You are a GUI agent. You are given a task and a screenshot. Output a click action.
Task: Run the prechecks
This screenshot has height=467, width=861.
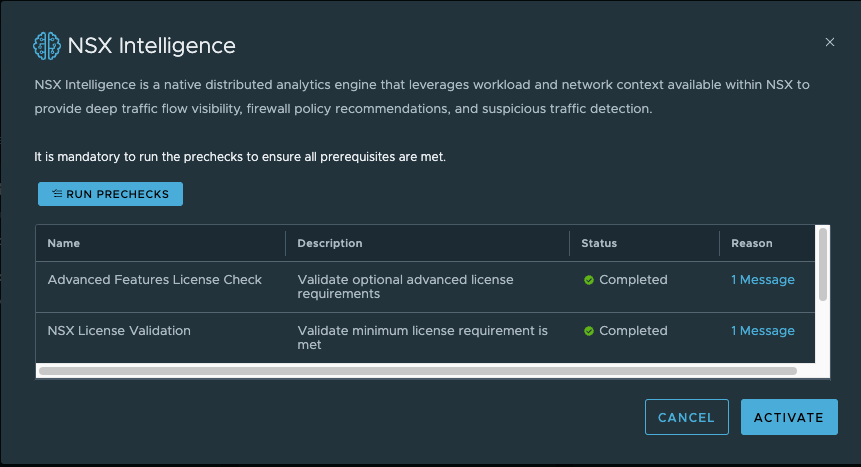[x=110, y=194]
